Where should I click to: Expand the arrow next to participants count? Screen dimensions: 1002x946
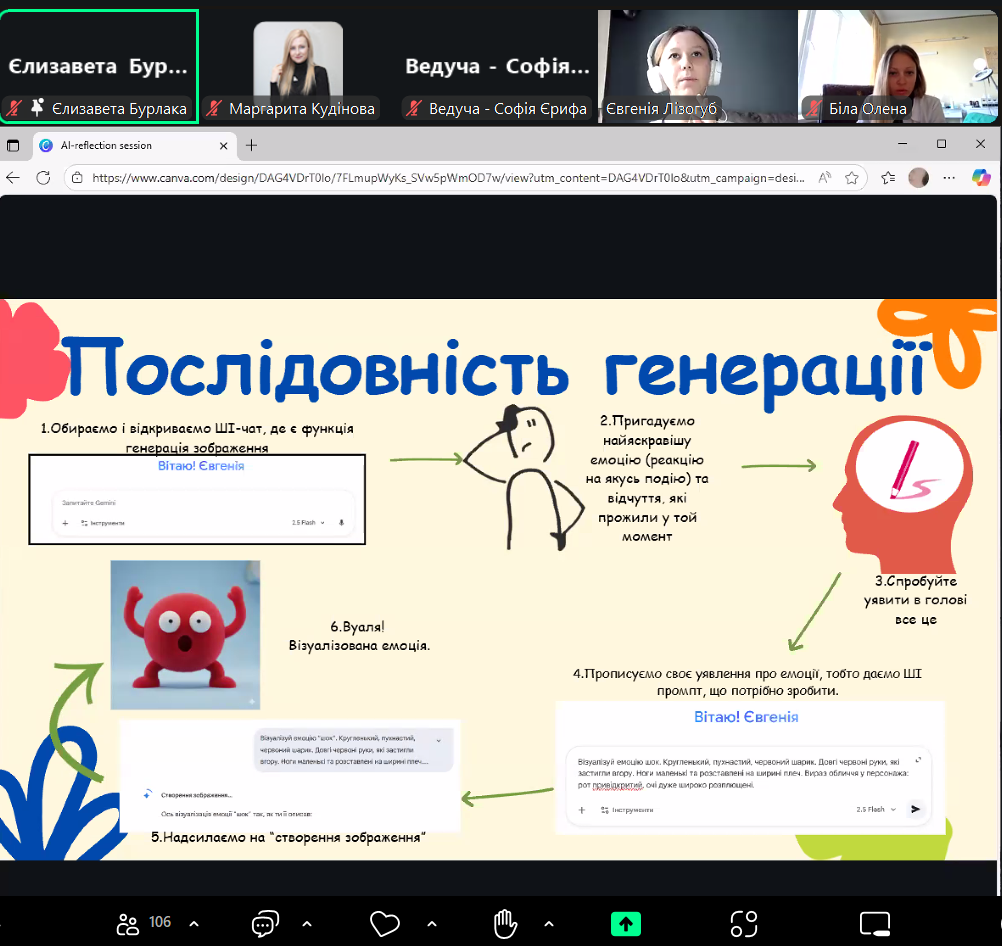pyautogui.click(x=194, y=923)
